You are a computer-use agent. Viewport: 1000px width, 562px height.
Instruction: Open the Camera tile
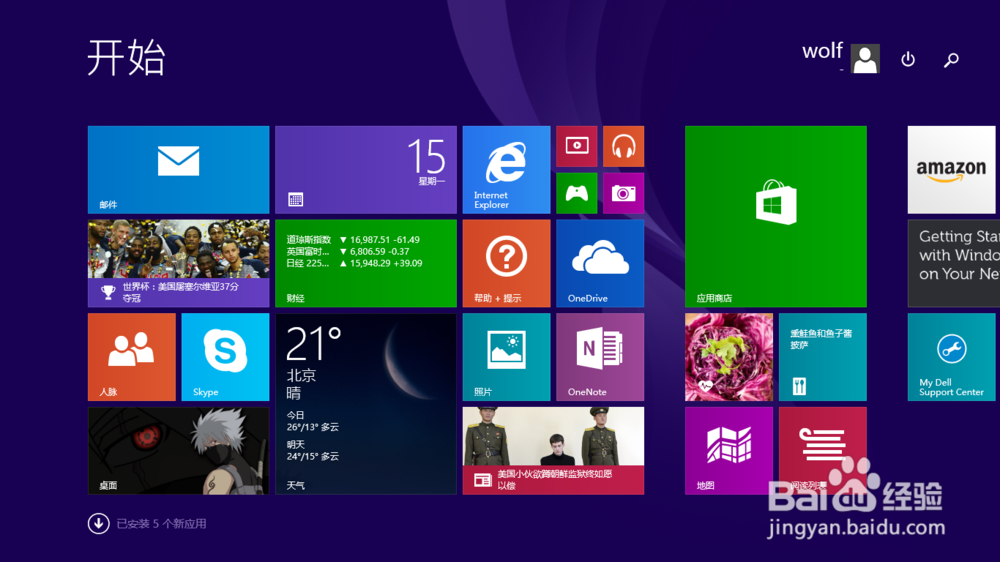(624, 193)
